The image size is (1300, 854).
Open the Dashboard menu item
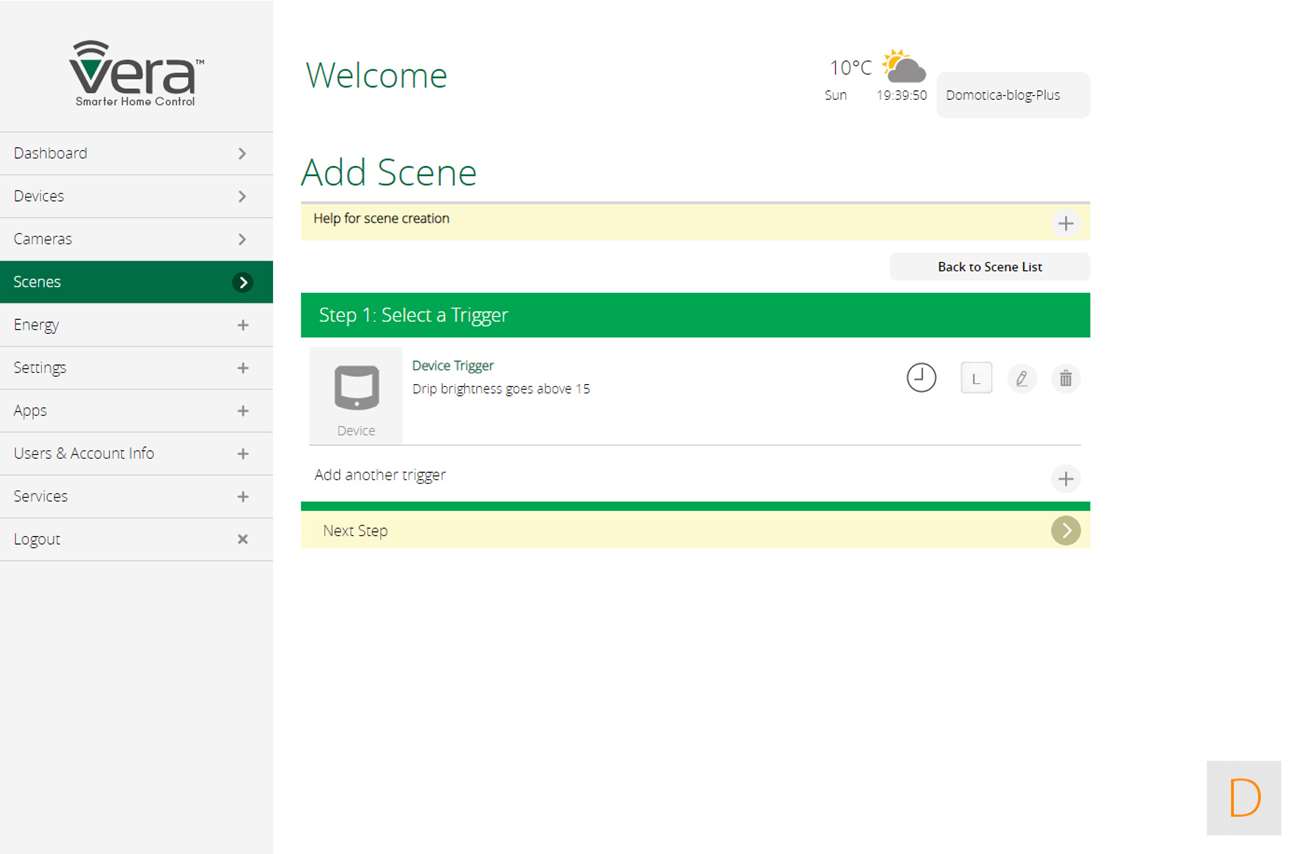[136, 153]
